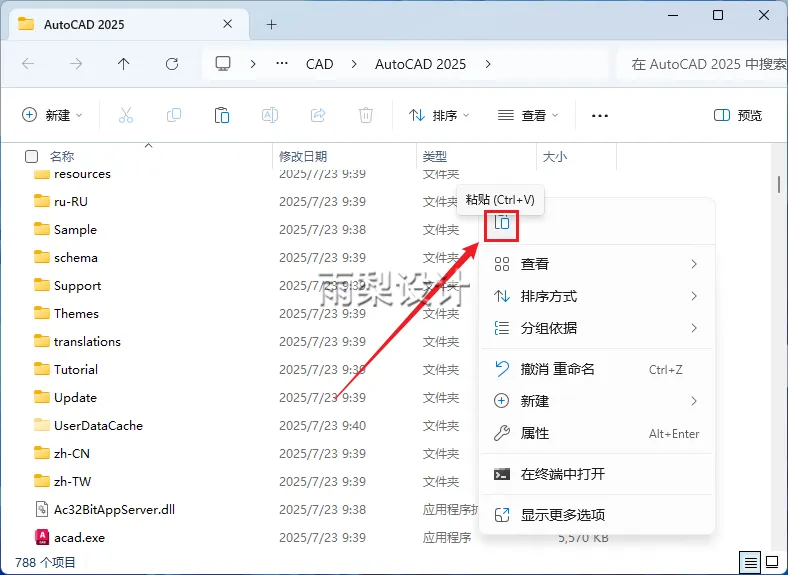Choose 撤消 重命名 in context menu
Viewport: 788px width, 575px height.
click(x=597, y=369)
